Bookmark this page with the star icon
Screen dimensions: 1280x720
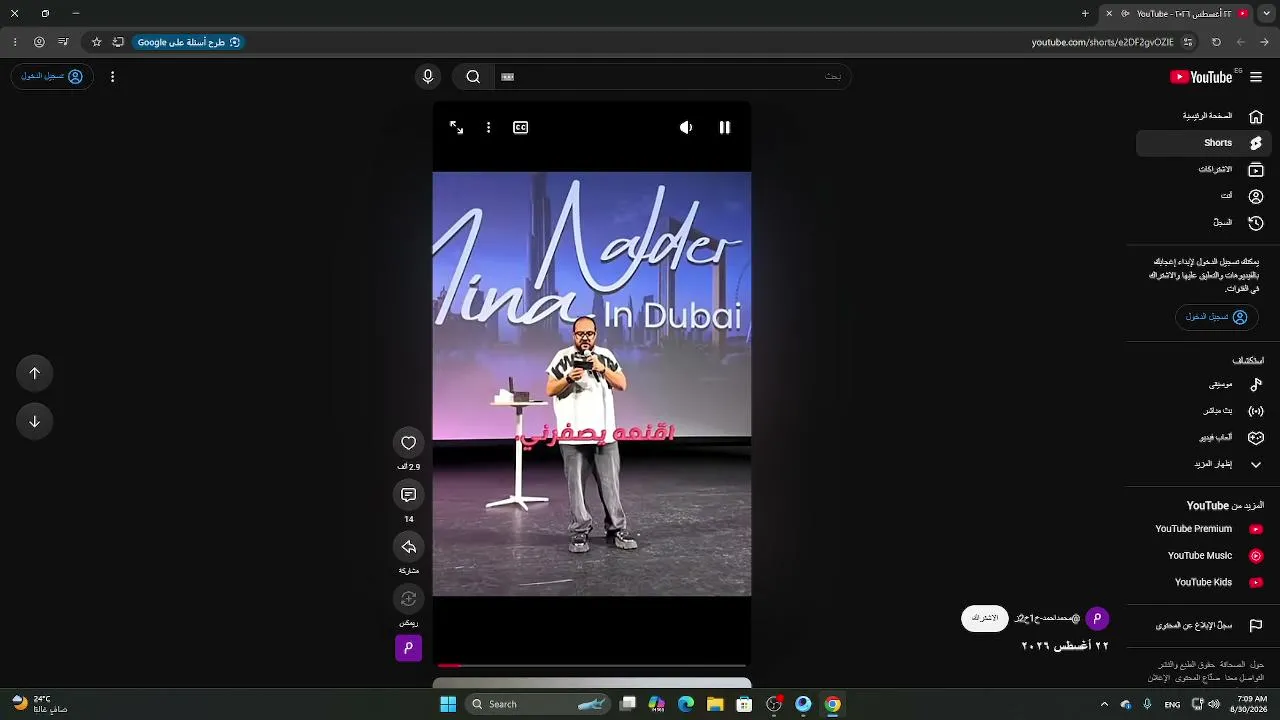click(x=96, y=42)
